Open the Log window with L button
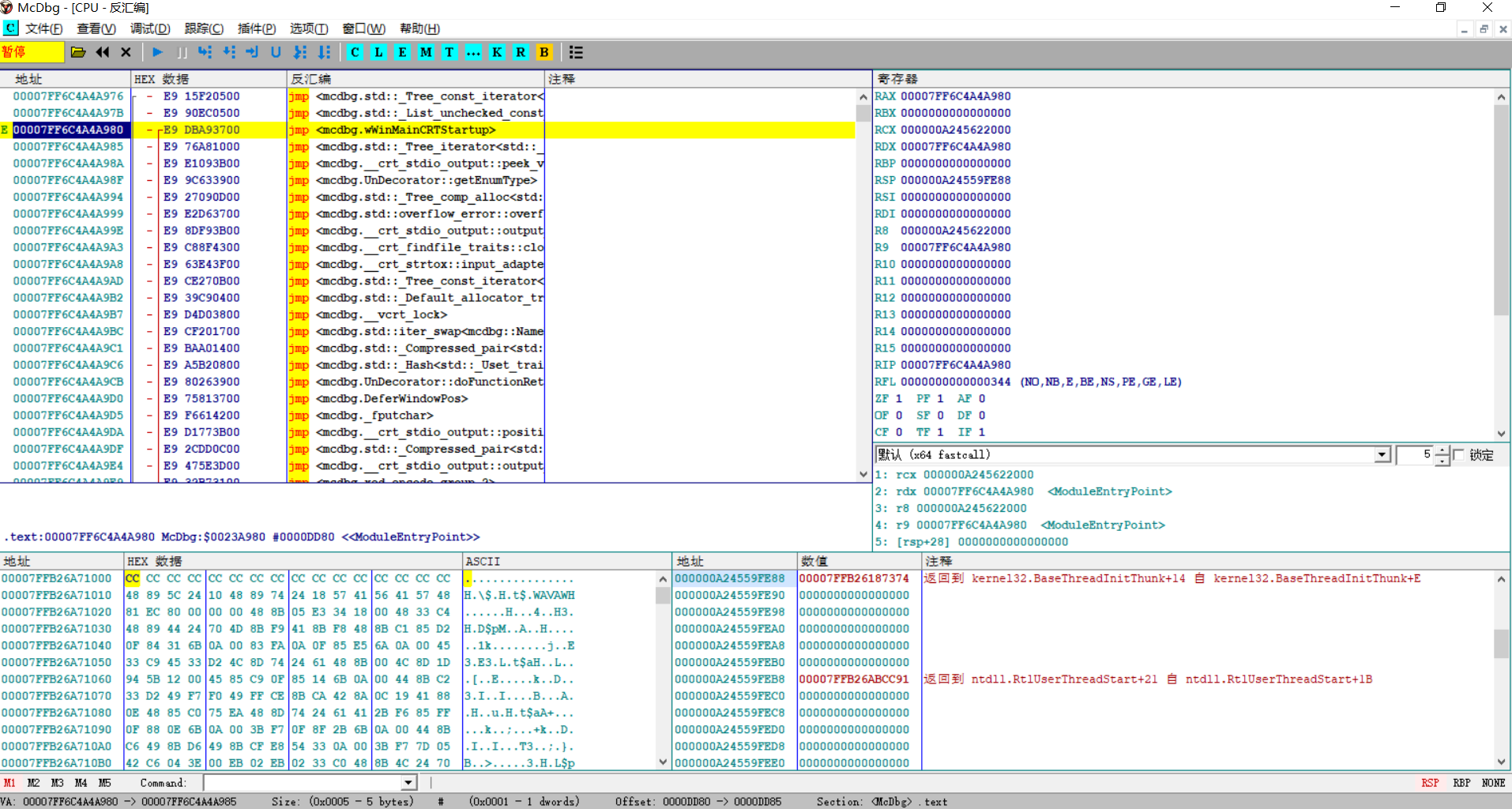This screenshot has width=1512, height=809. point(379,52)
